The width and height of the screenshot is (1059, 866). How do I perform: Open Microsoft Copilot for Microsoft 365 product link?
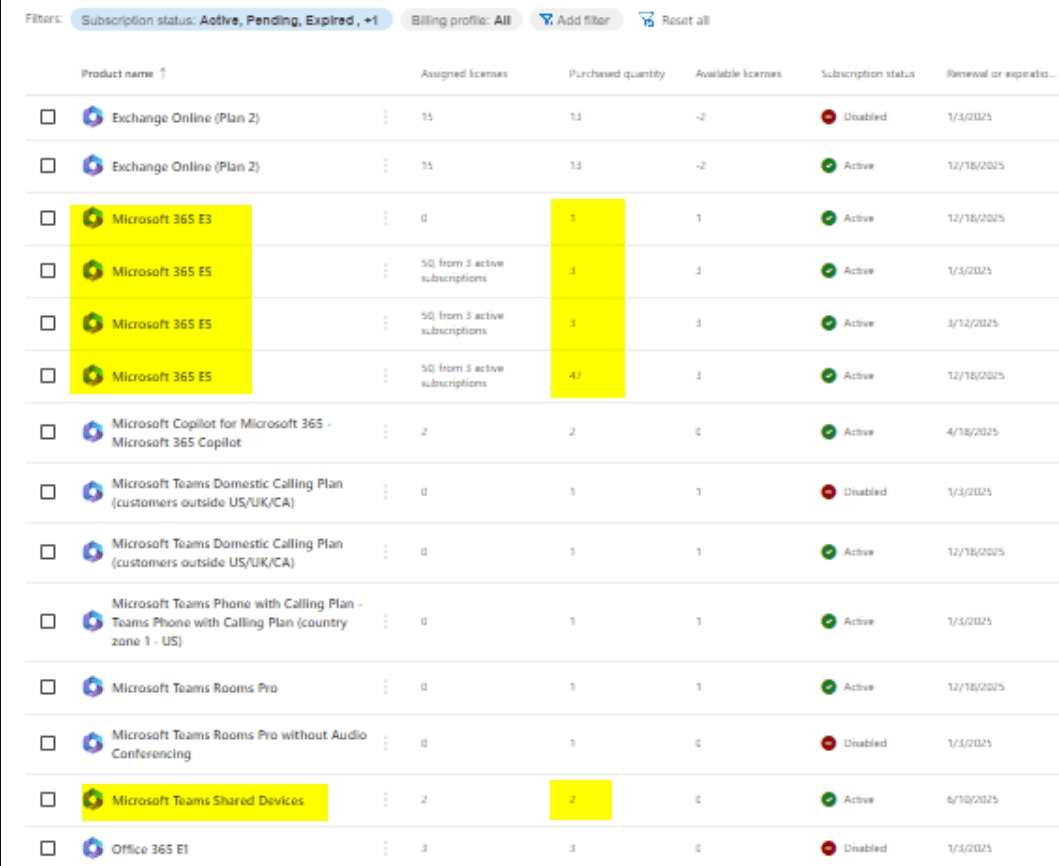[x=222, y=432]
